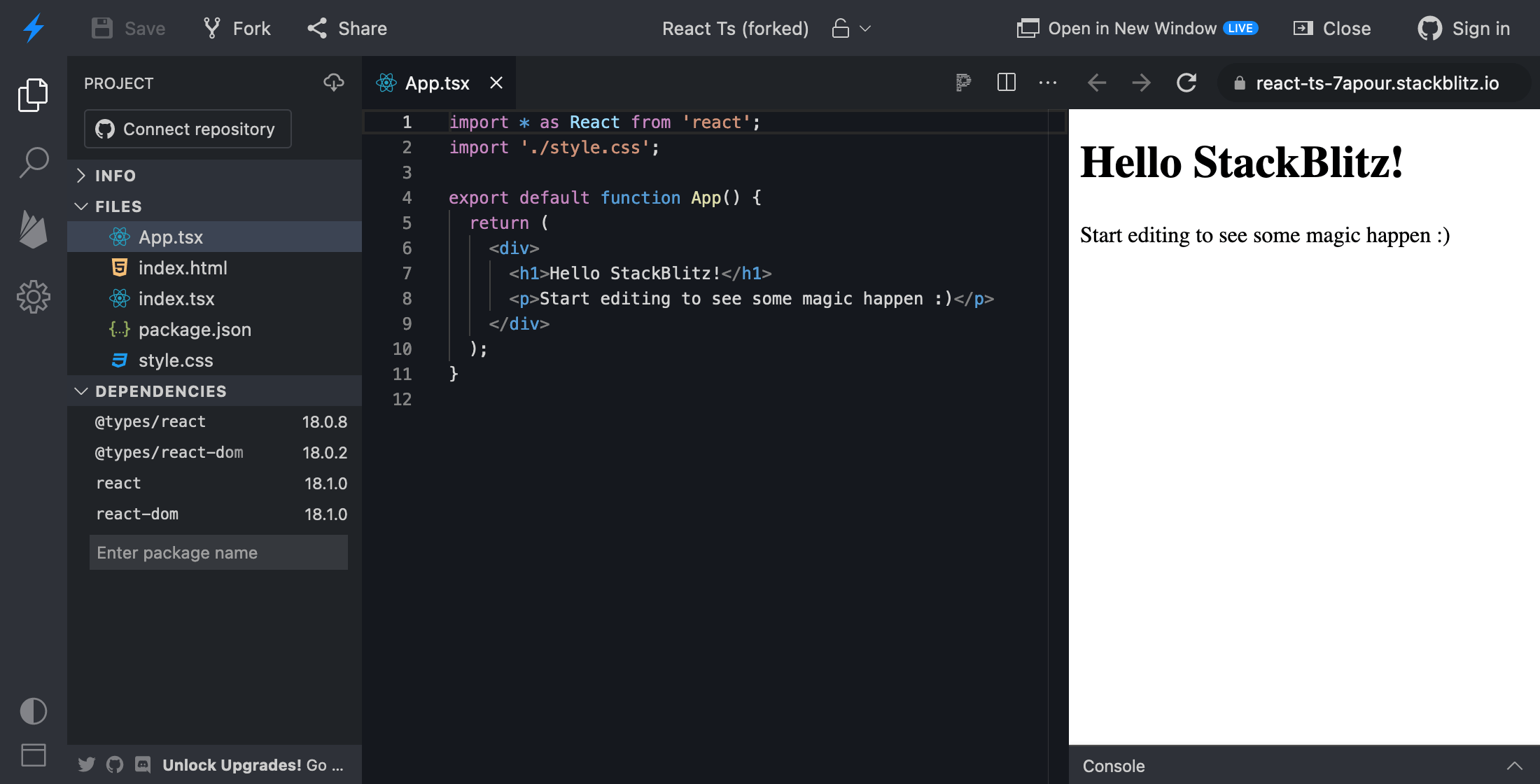Toggle the editor color theme
Screen dimensions: 1540x784
pos(33,710)
